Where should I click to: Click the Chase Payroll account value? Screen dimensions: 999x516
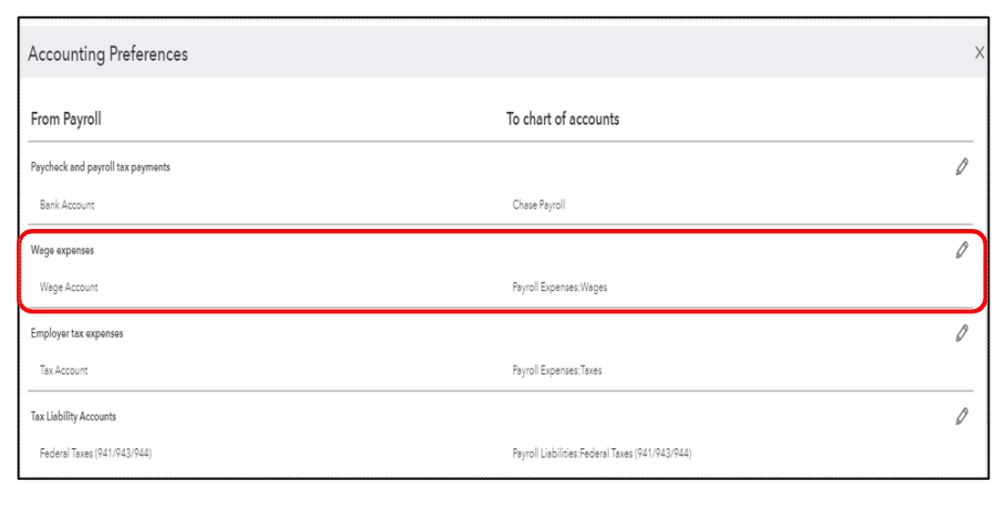pos(539,205)
